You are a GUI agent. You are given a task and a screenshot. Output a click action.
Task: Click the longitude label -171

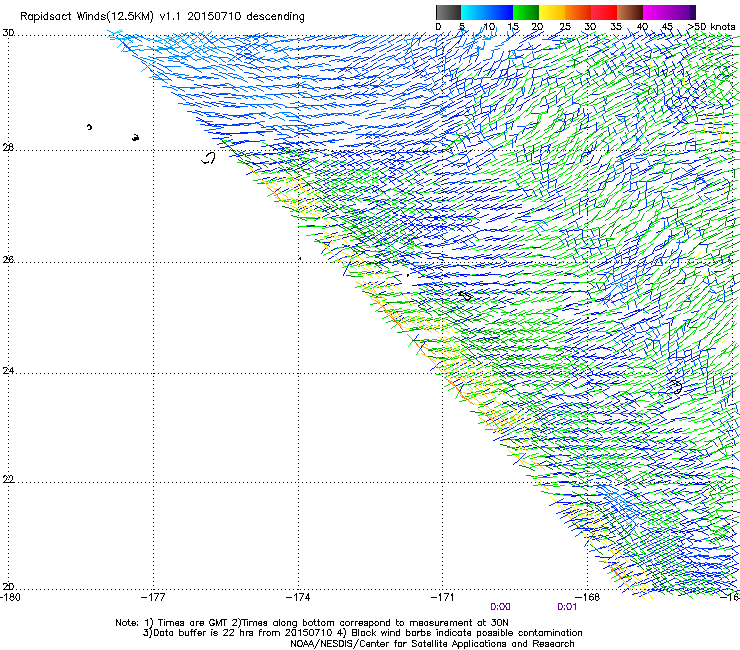click(x=443, y=597)
